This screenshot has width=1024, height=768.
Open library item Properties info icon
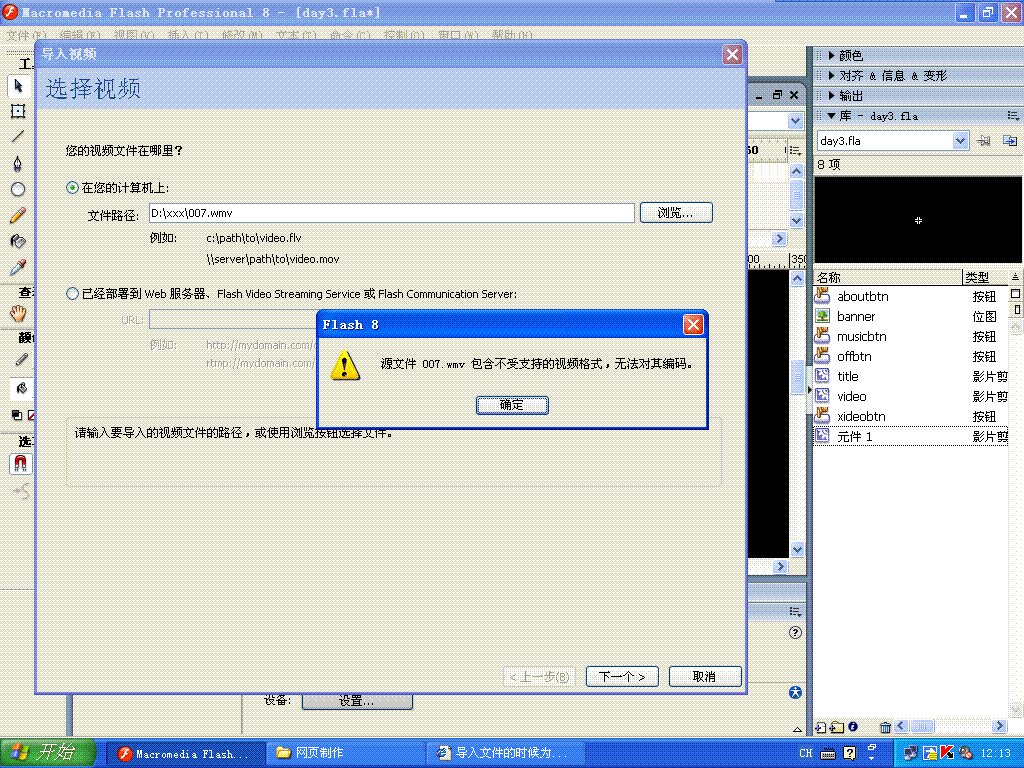click(853, 726)
